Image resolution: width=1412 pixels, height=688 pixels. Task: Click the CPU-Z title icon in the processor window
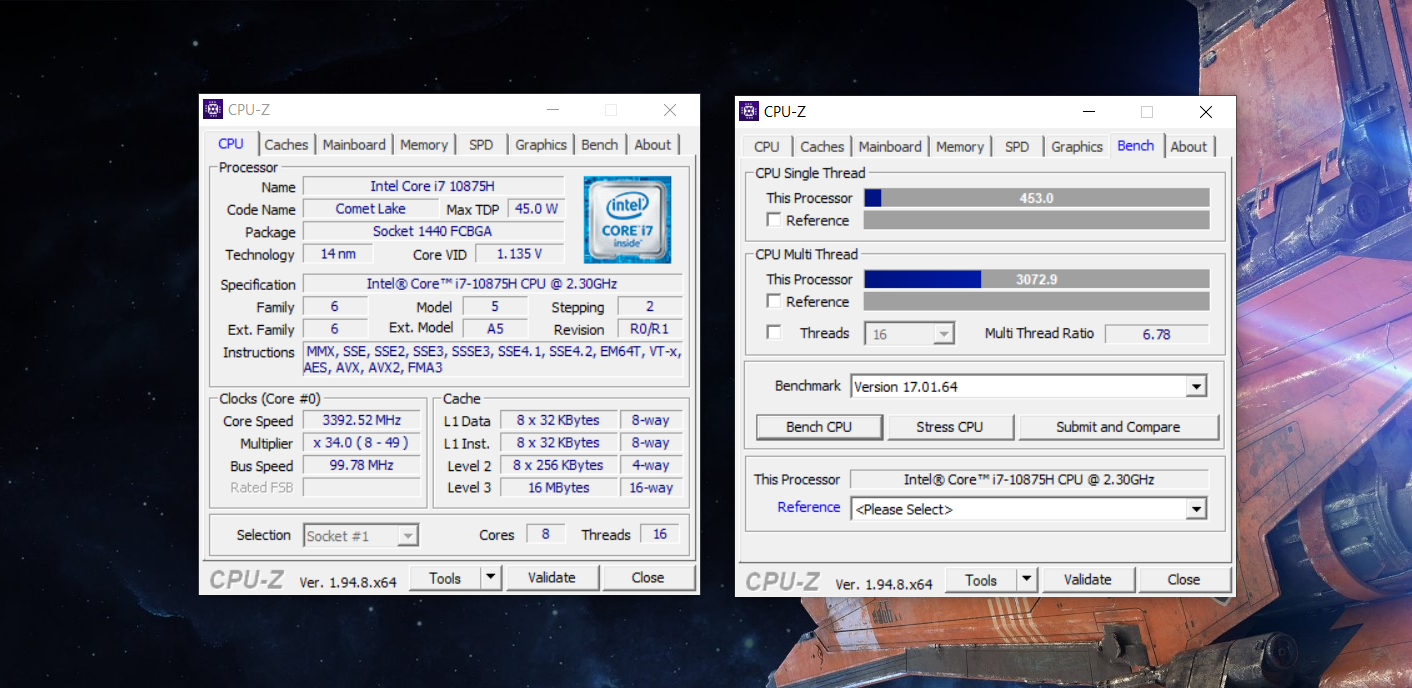(x=213, y=110)
